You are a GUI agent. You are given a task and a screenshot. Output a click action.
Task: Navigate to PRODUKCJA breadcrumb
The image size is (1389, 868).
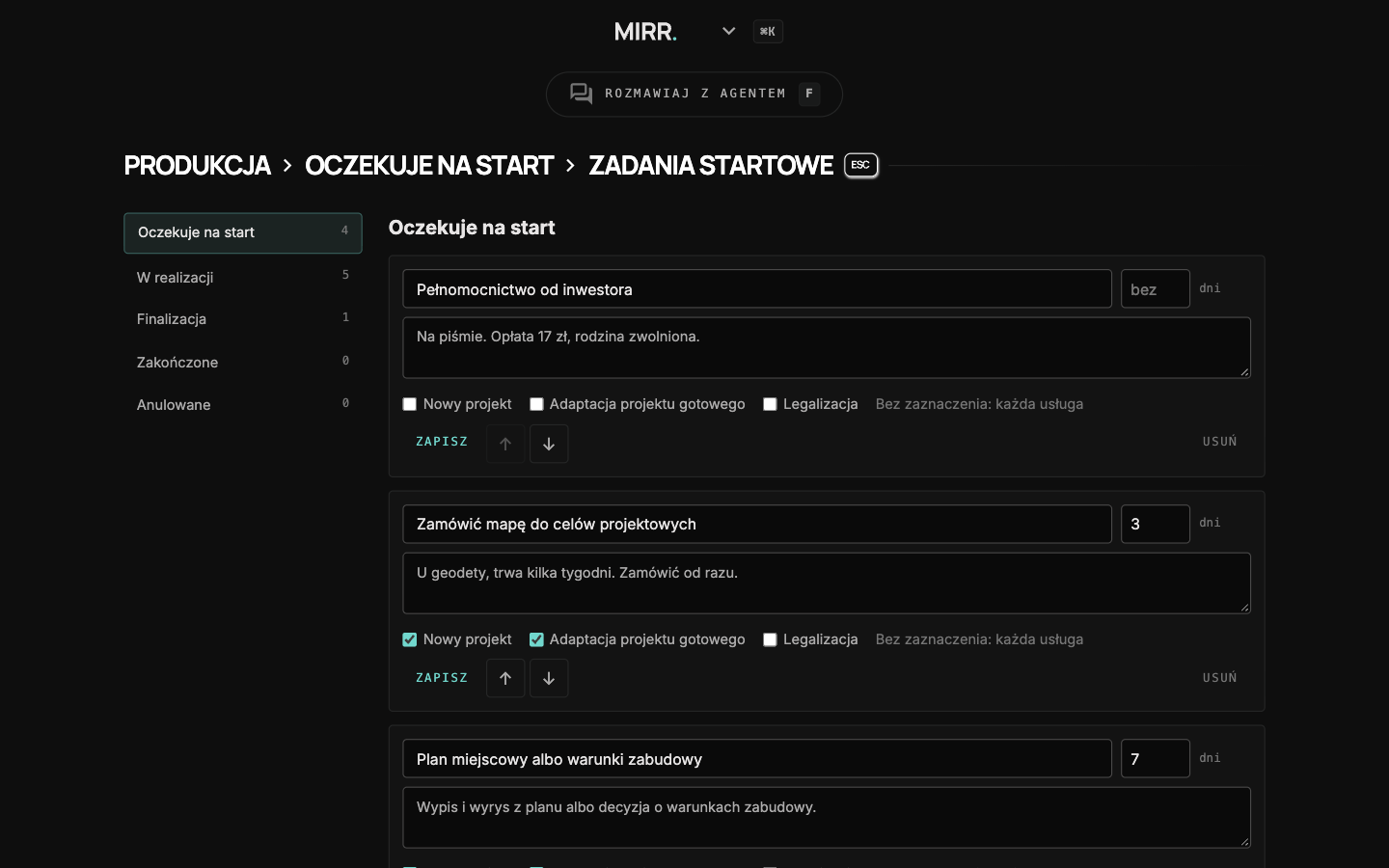[198, 166]
